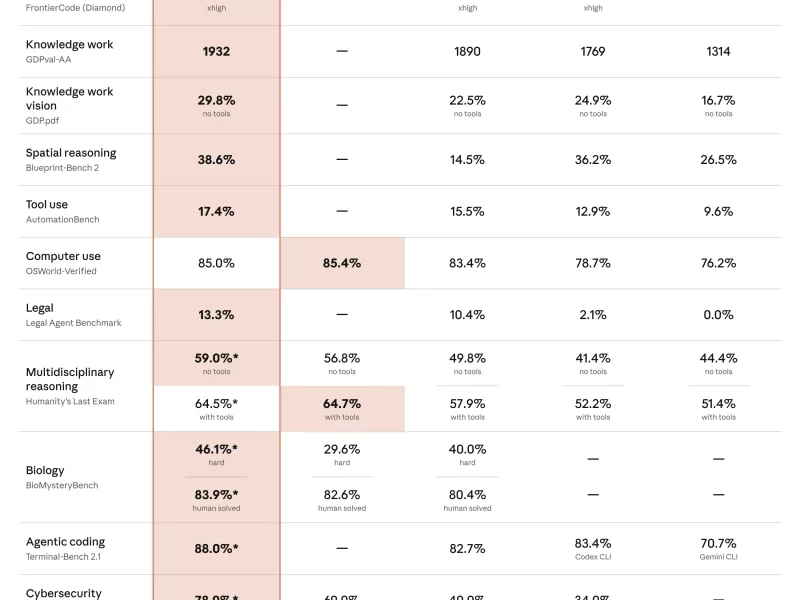Screen dimensions: 800x600
Task: Select the 17.4% AutomationBench score
Action: pos(216,211)
